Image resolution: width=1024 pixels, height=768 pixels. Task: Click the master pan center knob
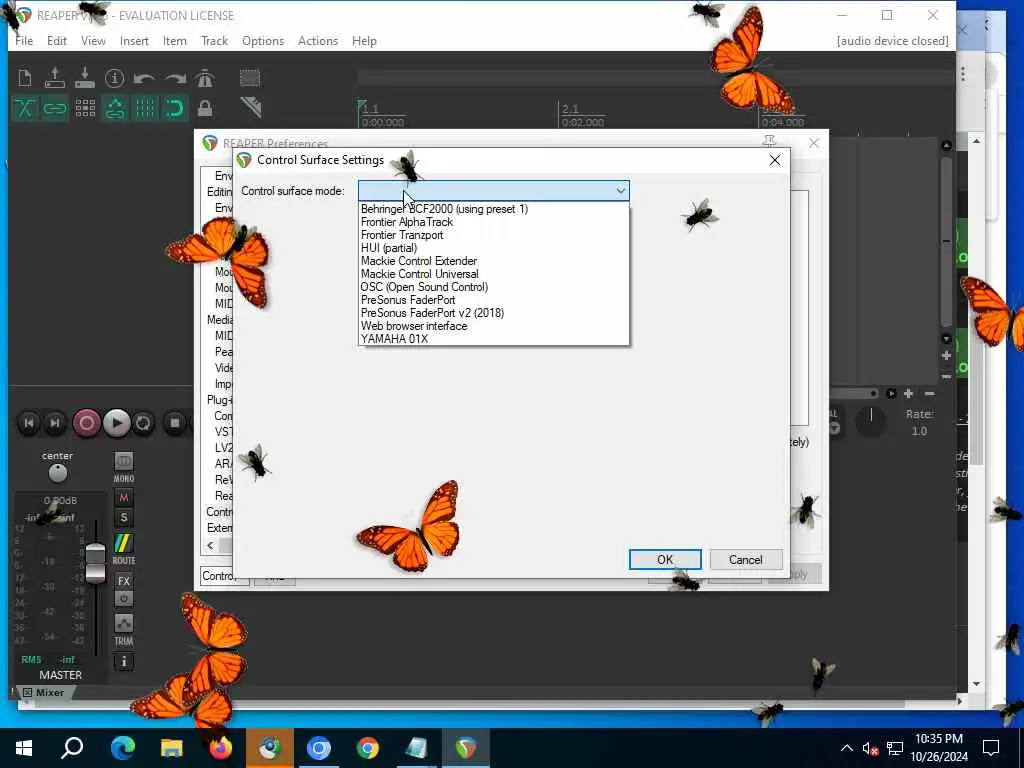[57, 472]
